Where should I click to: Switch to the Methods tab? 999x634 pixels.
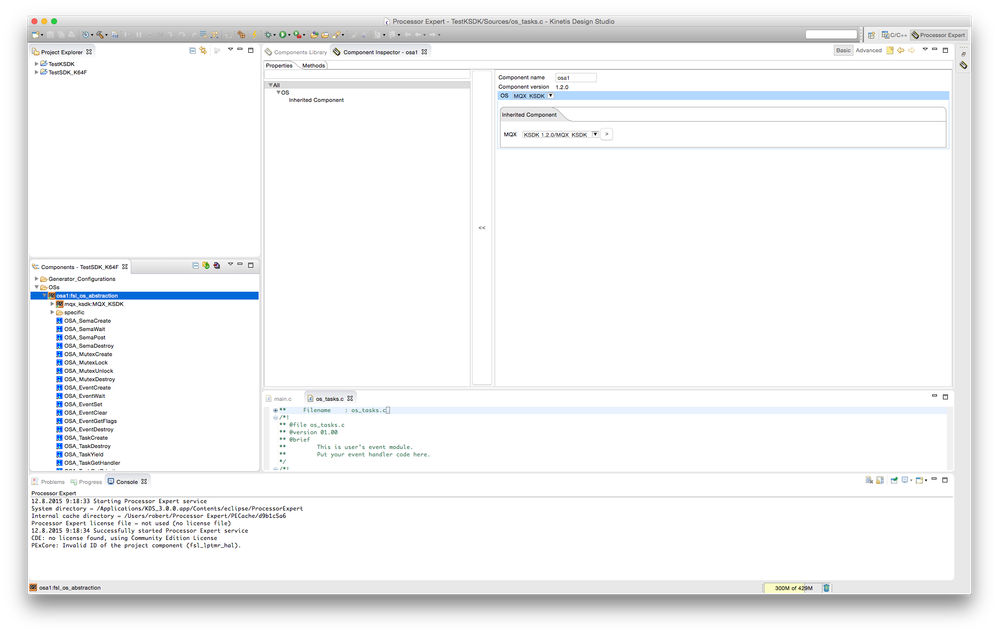tap(313, 66)
